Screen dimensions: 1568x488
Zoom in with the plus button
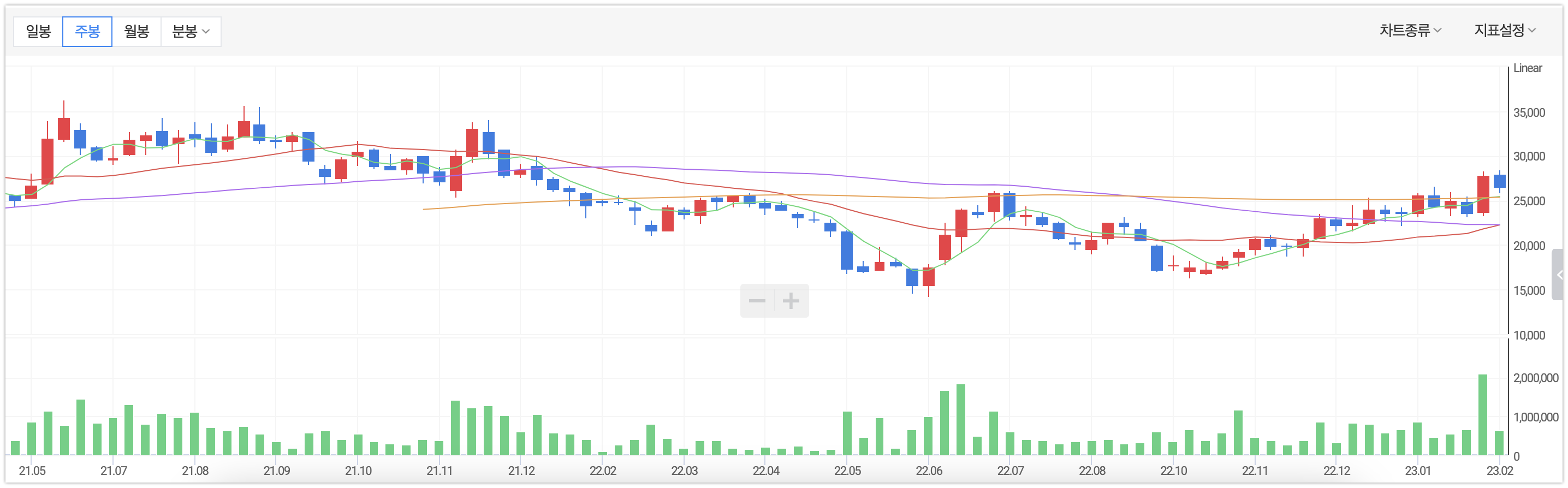791,301
